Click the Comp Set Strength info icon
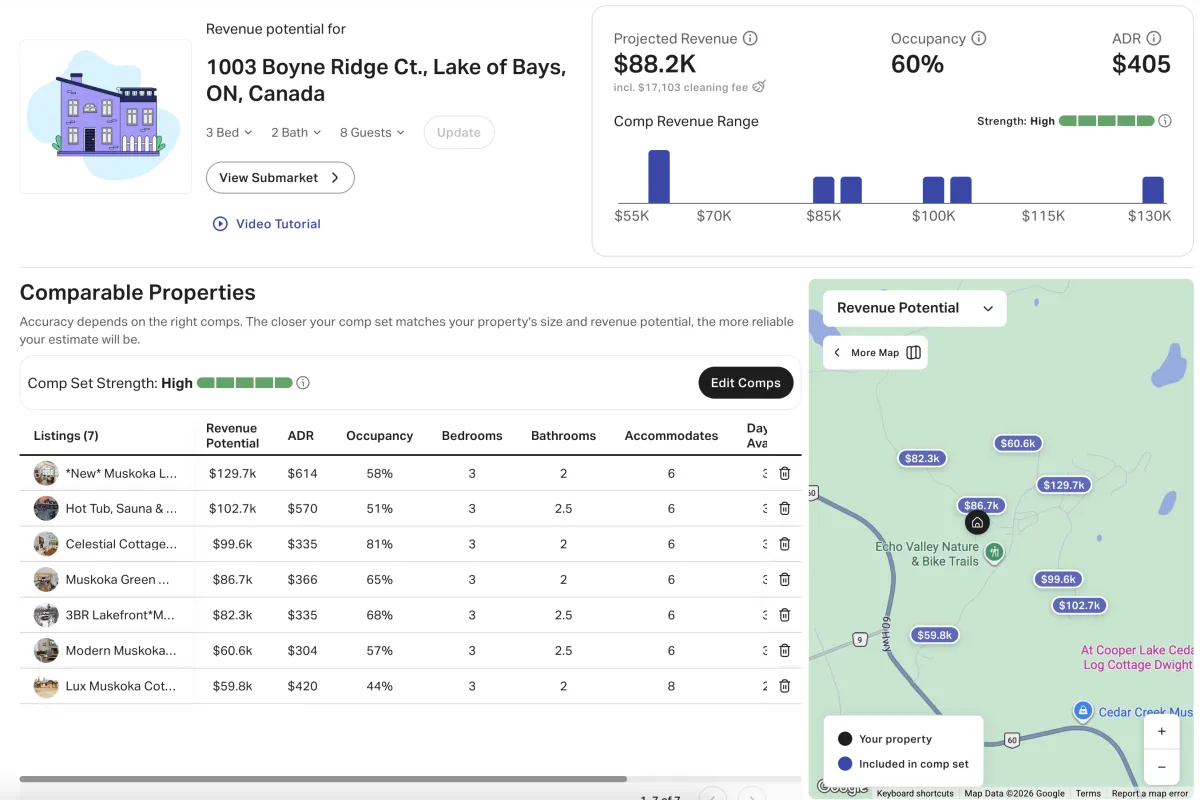Image resolution: width=1200 pixels, height=800 pixels. 303,383
